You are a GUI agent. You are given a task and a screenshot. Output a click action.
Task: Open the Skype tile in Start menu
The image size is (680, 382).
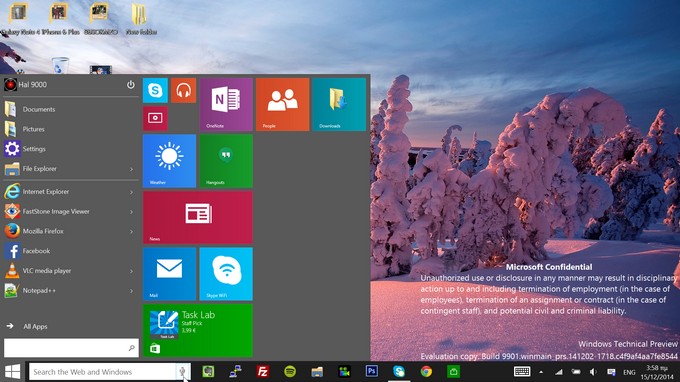[155, 90]
